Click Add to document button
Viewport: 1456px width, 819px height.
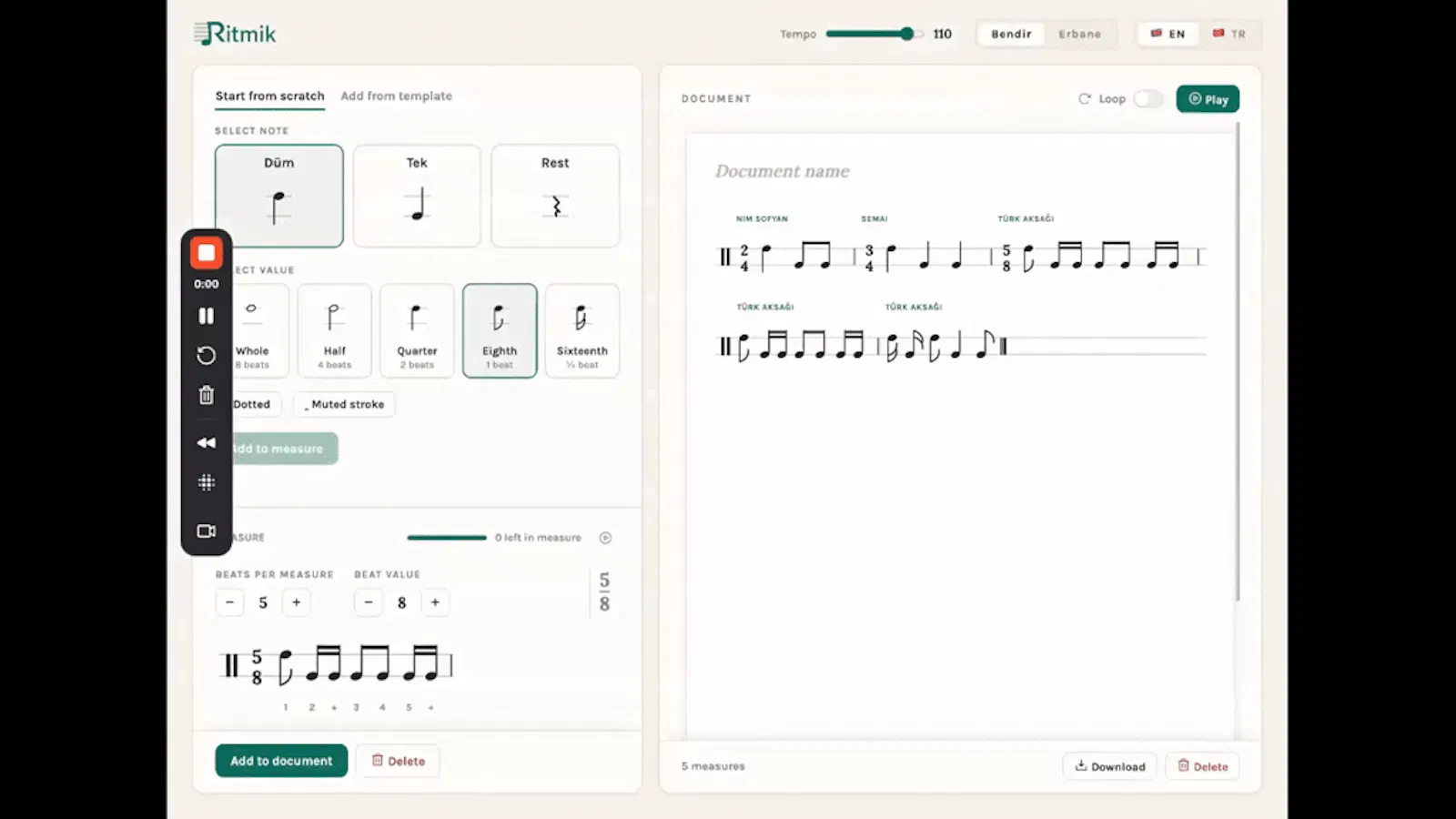(281, 761)
